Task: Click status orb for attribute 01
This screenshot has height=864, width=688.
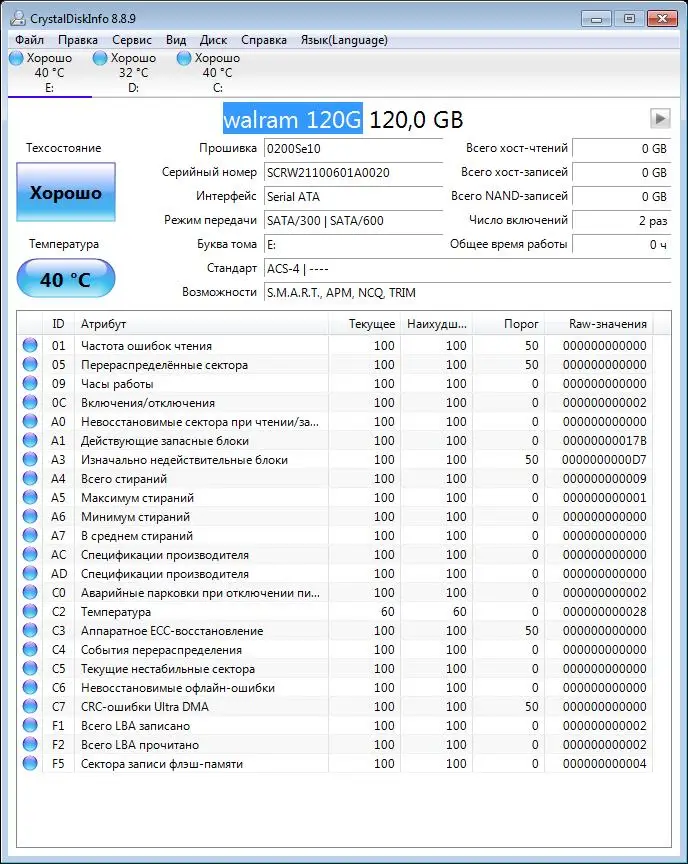Action: [x=30, y=345]
